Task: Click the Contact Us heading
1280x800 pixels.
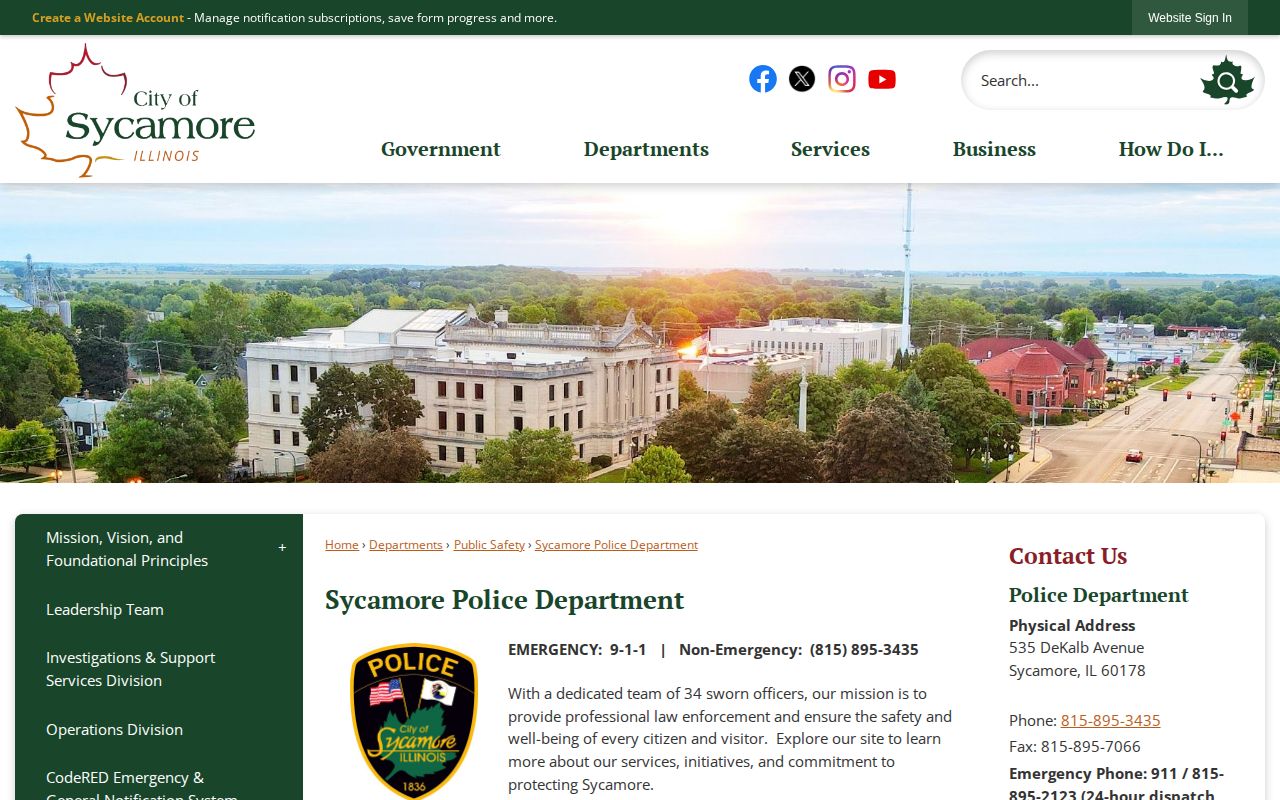Action: [x=1068, y=556]
